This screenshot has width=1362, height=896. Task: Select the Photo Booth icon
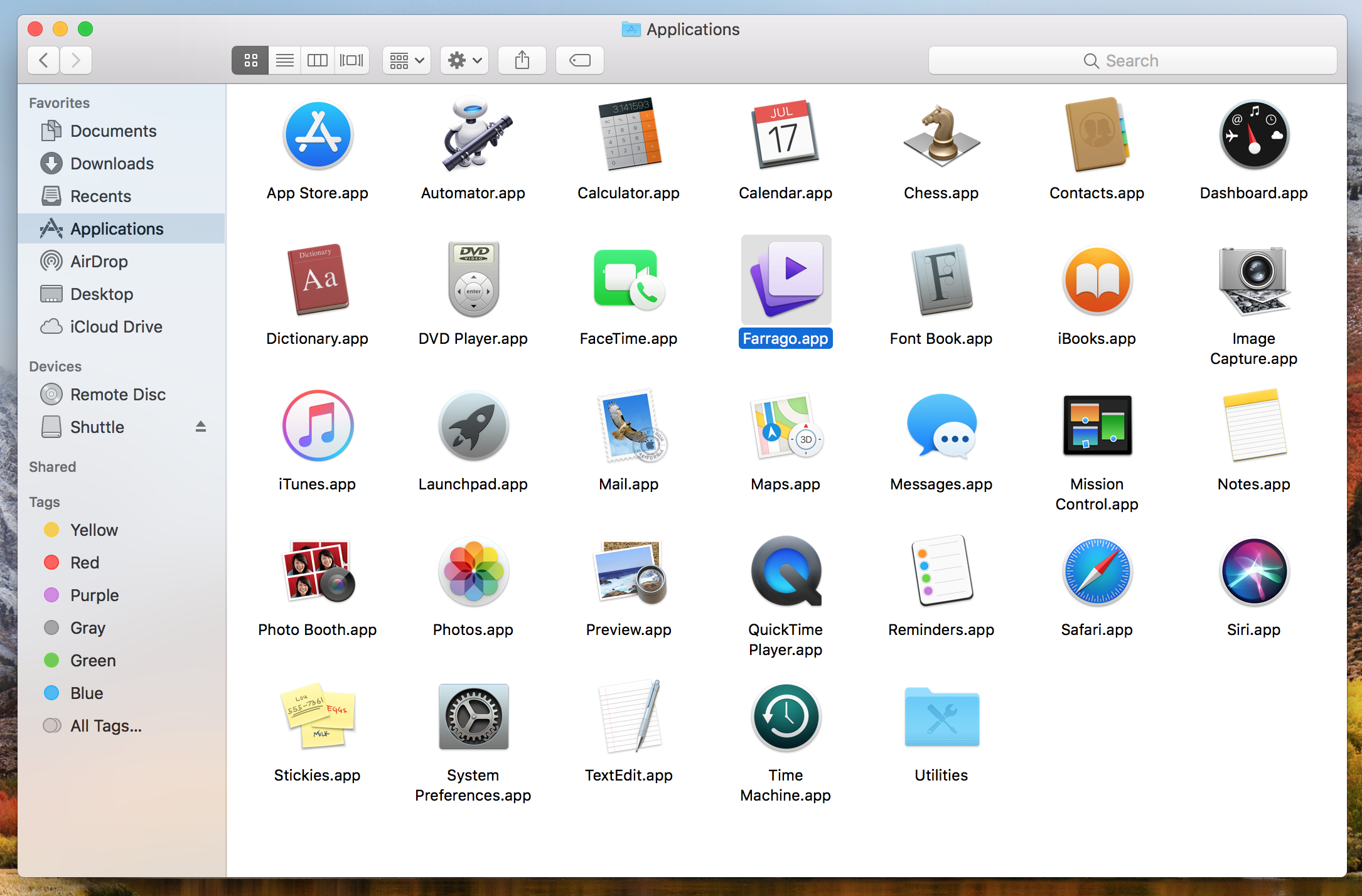pos(319,571)
